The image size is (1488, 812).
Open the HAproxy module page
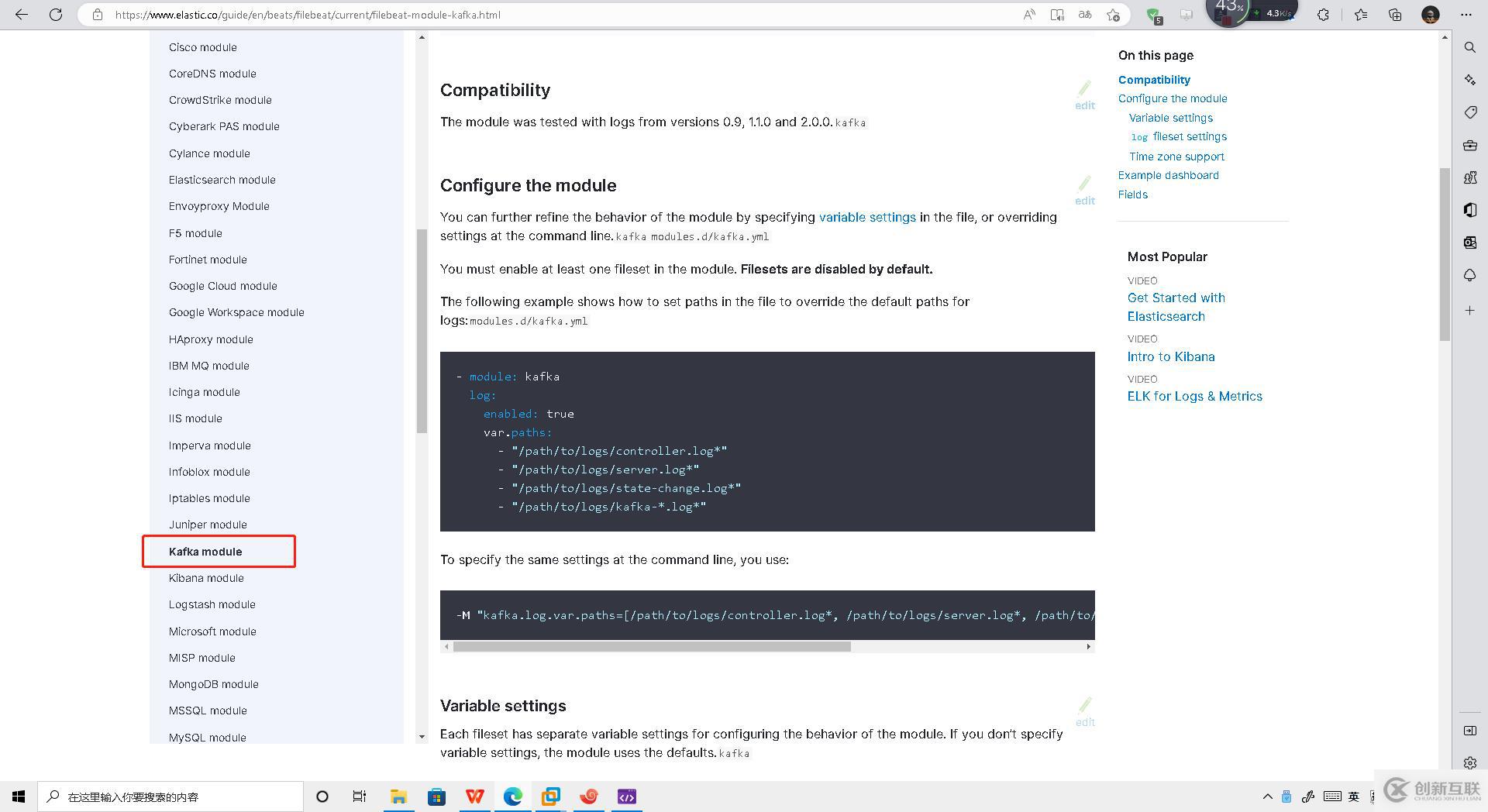pyautogui.click(x=211, y=339)
